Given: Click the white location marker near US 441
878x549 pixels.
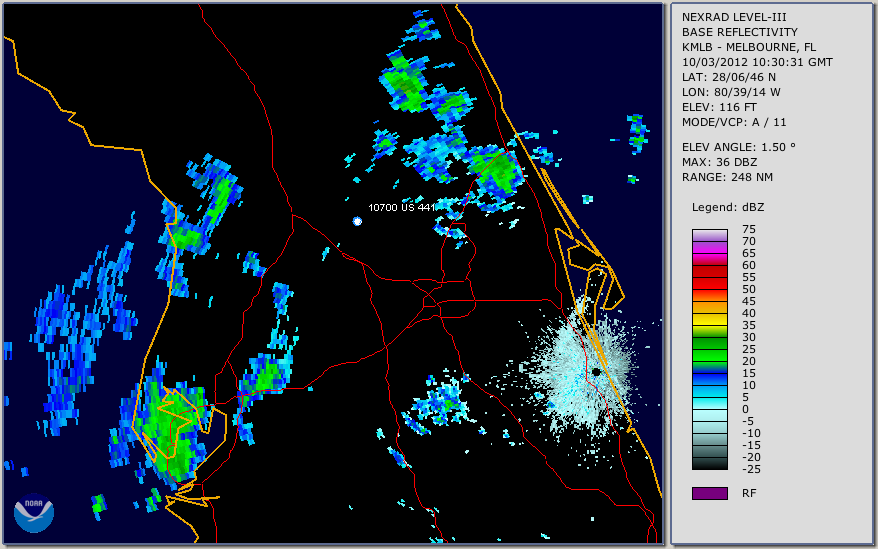Looking at the screenshot, I should coord(357,221).
